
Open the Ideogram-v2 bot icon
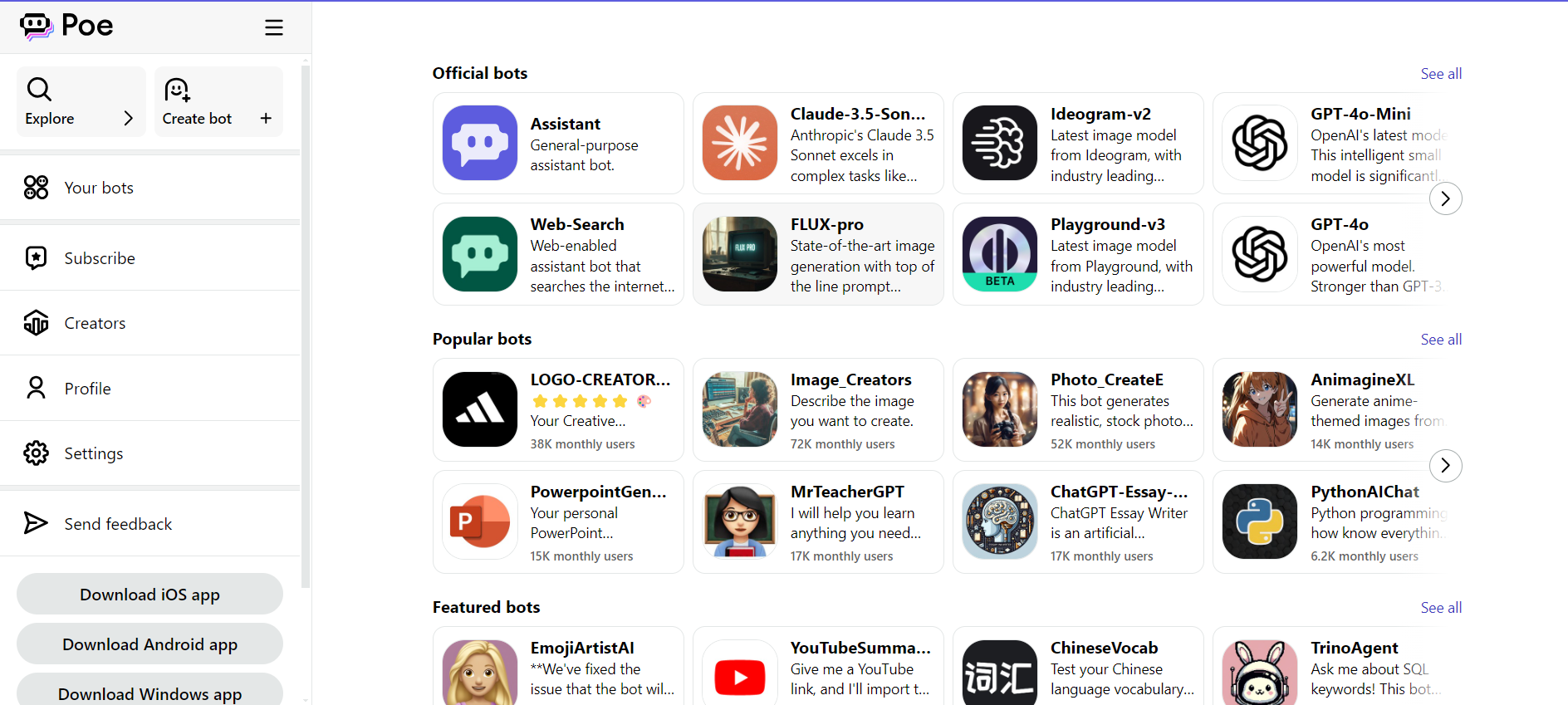(1000, 143)
